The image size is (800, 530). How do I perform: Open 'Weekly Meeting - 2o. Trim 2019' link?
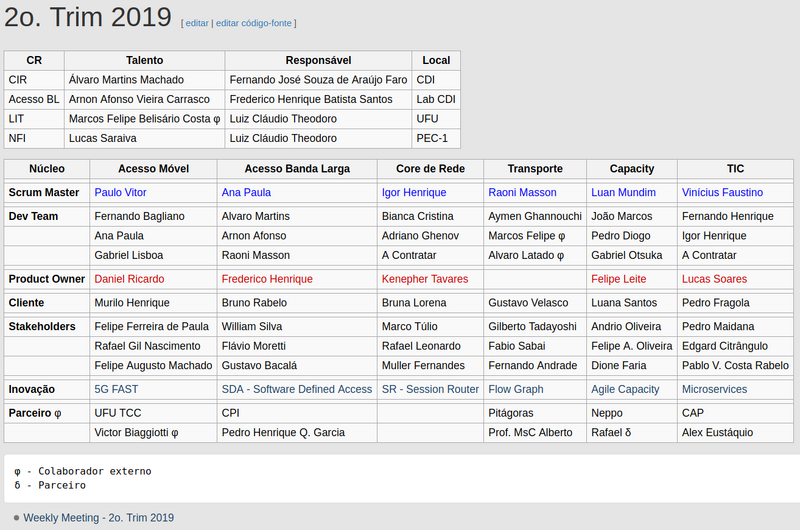click(99, 518)
